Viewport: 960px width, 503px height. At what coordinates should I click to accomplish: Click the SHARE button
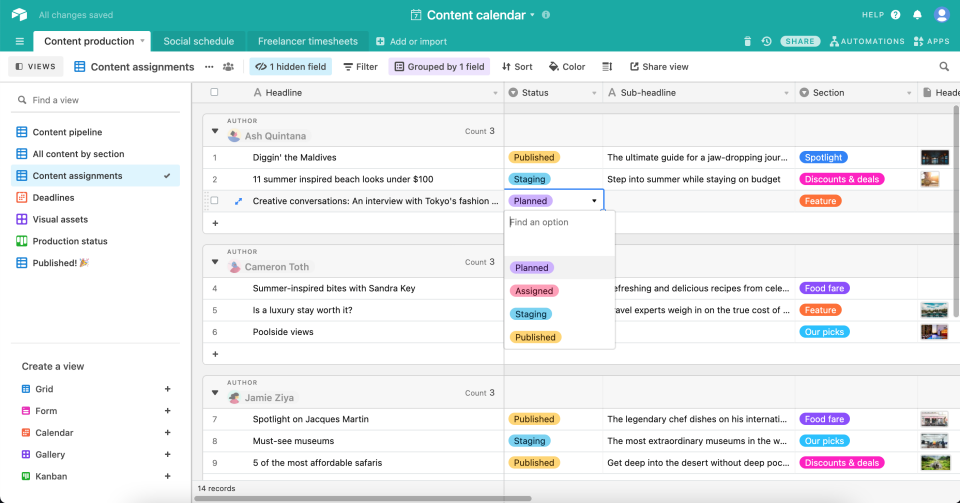pyautogui.click(x=800, y=41)
